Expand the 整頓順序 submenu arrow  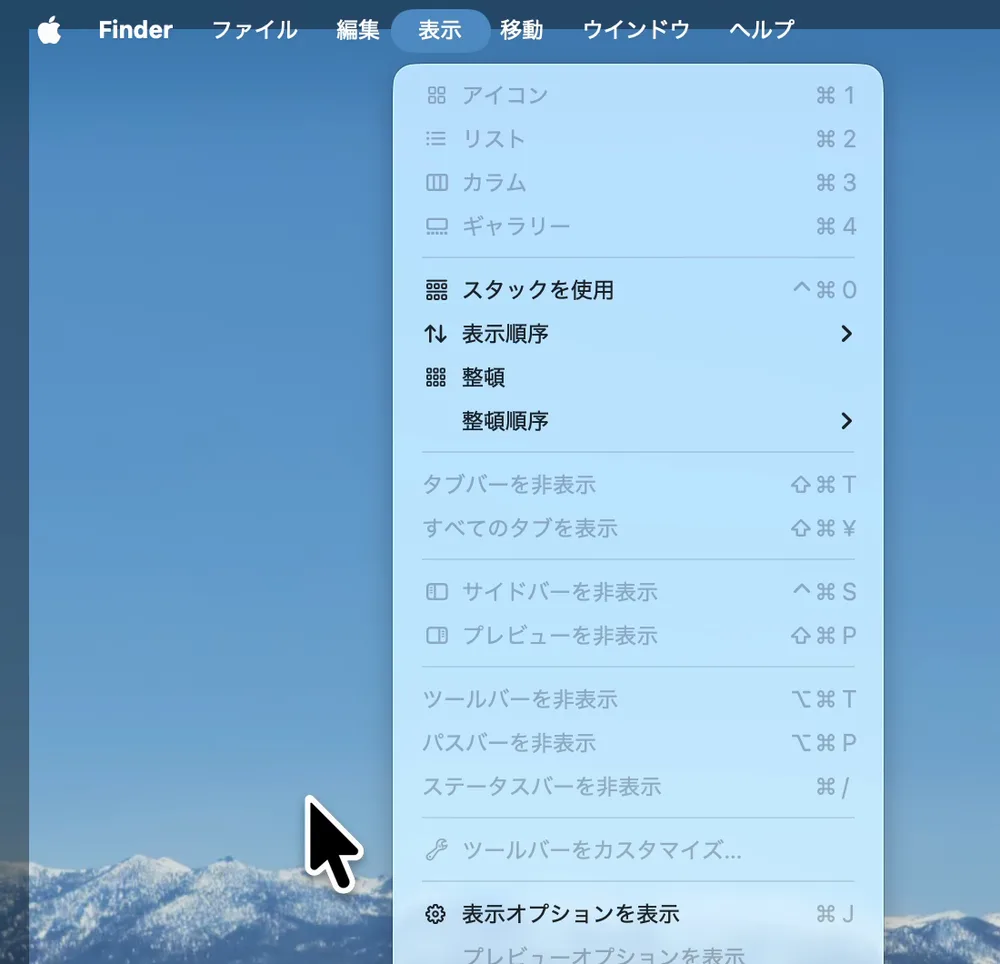coord(846,421)
